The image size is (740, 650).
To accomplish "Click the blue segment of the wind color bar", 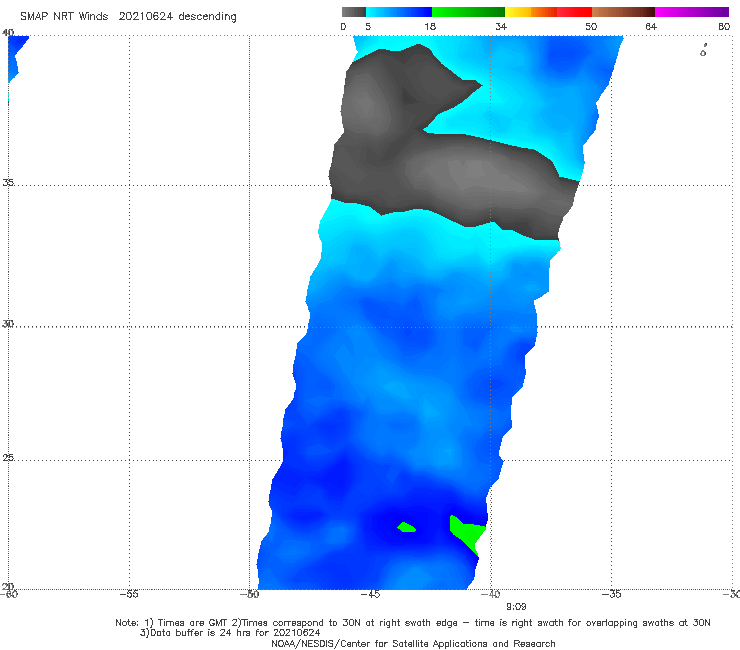I will tap(399, 12).
